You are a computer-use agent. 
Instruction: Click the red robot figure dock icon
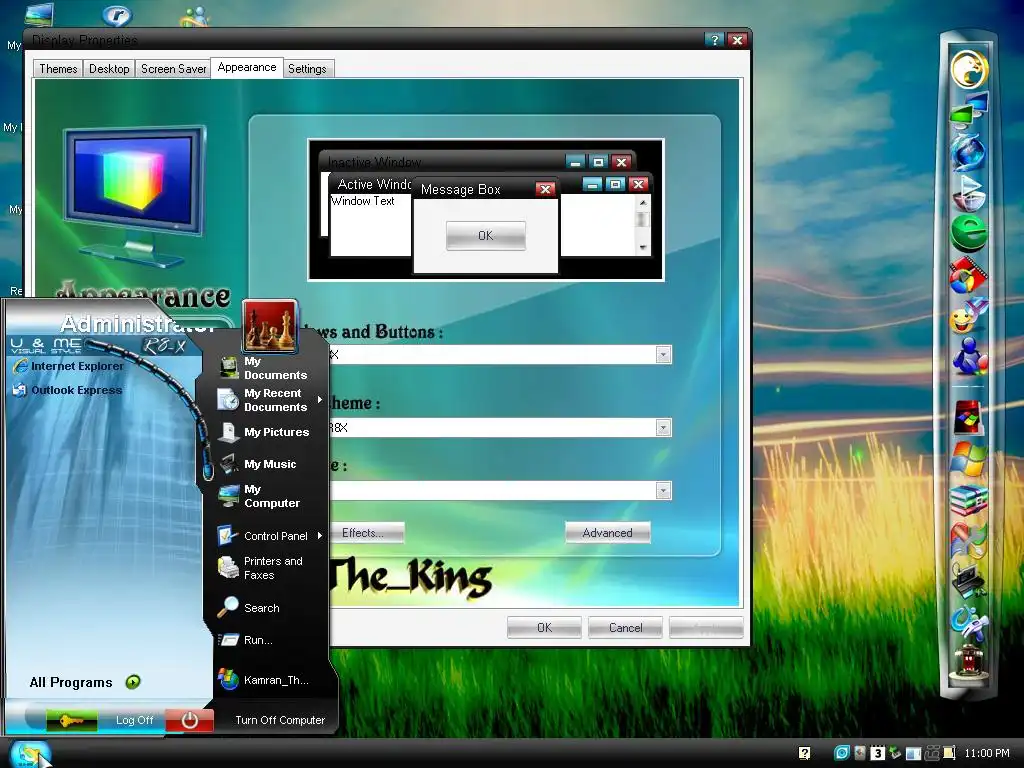click(x=968, y=661)
